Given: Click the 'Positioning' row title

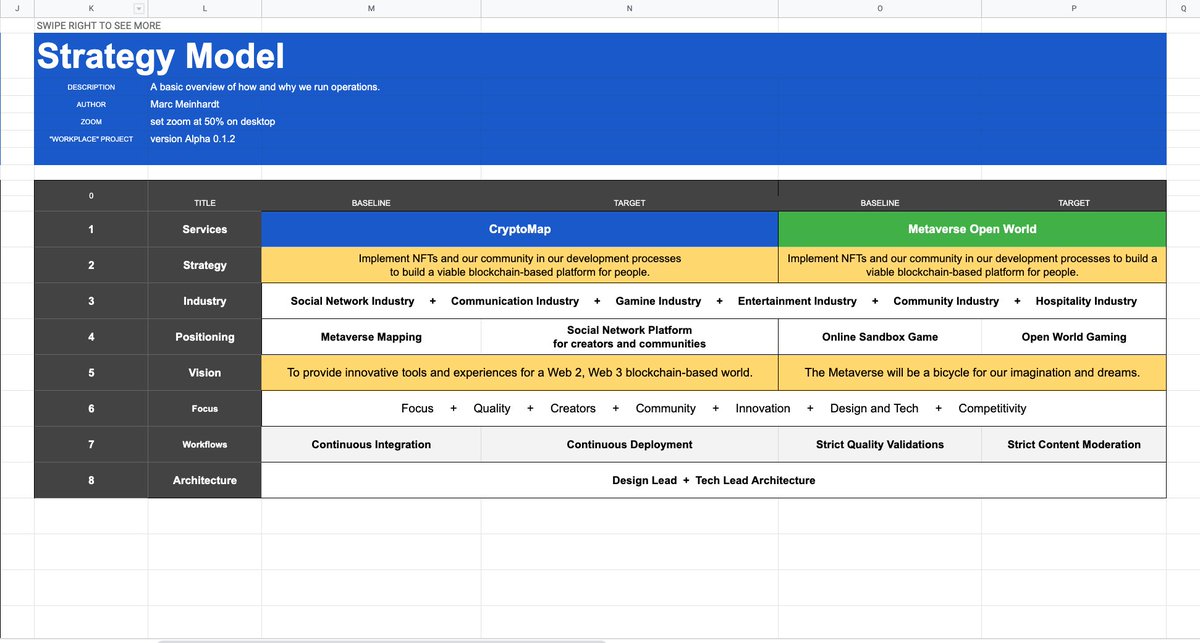Looking at the screenshot, I should point(205,337).
